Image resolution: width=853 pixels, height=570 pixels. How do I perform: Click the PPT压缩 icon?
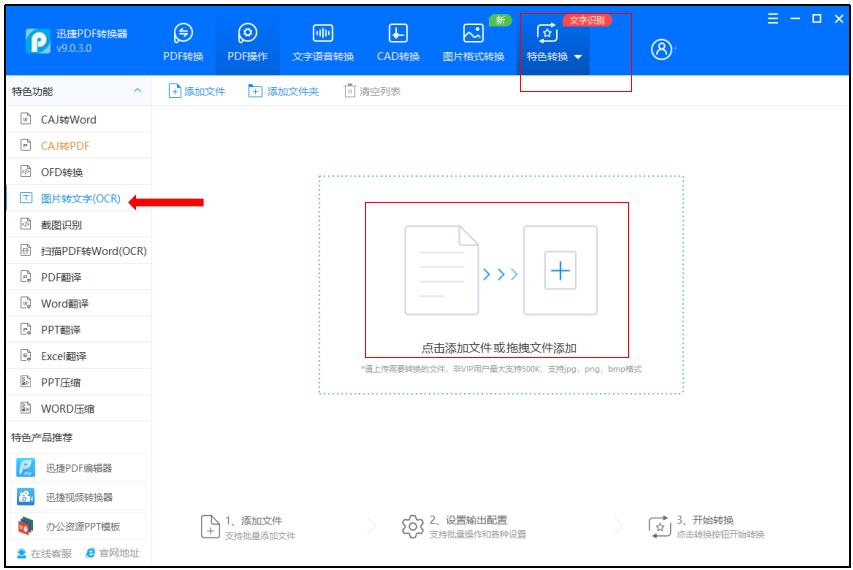pos(26,381)
